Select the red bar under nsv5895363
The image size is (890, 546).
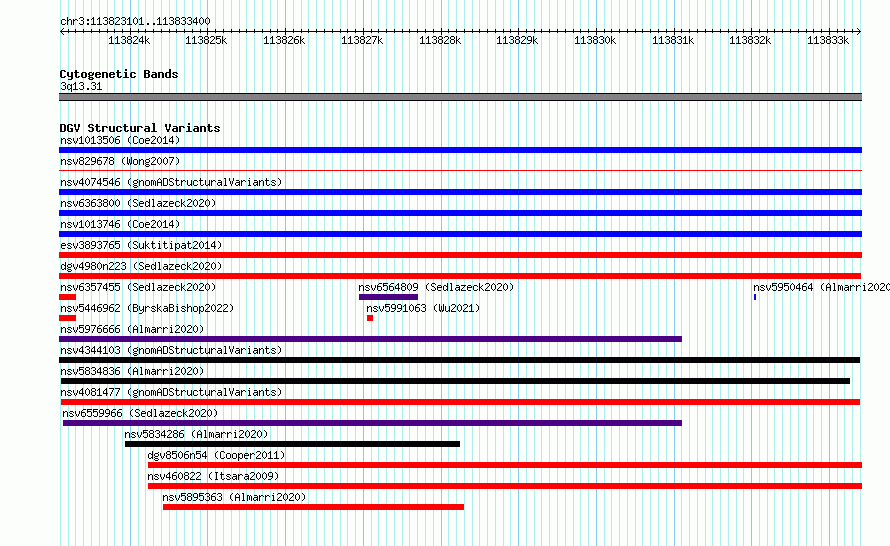coord(313,507)
